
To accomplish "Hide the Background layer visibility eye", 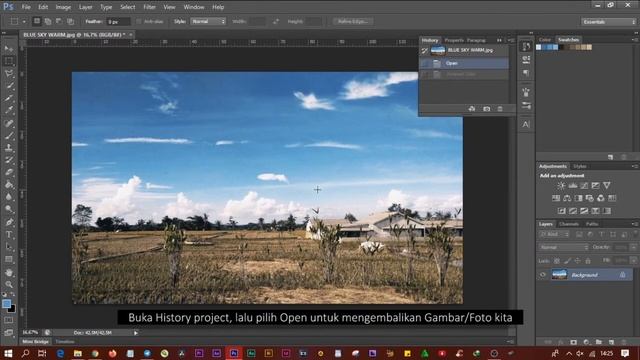I will pos(542,275).
